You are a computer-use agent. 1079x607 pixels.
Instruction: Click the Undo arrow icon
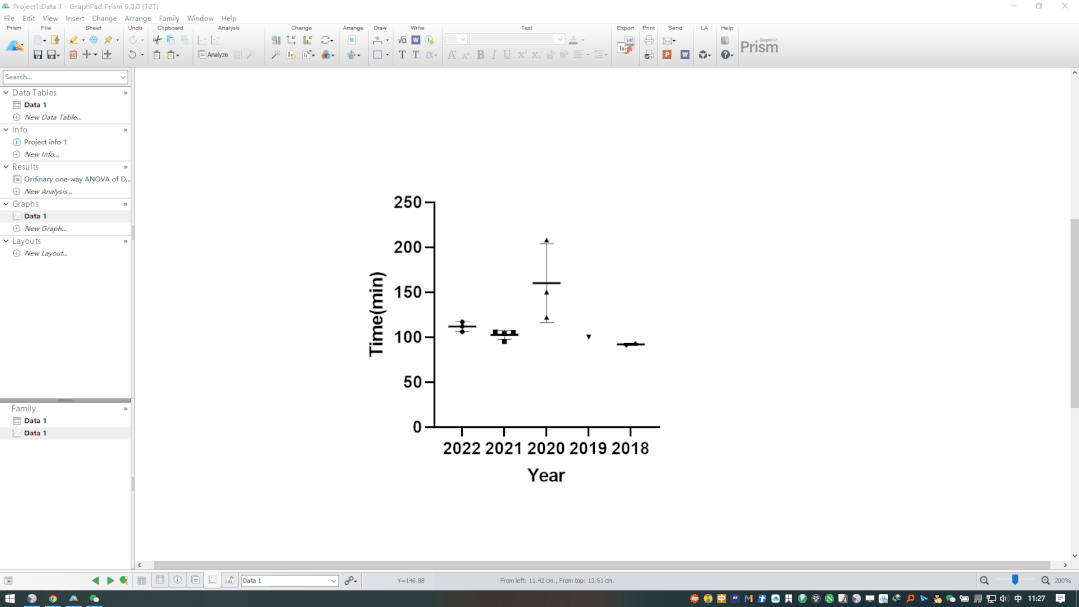[x=131, y=55]
